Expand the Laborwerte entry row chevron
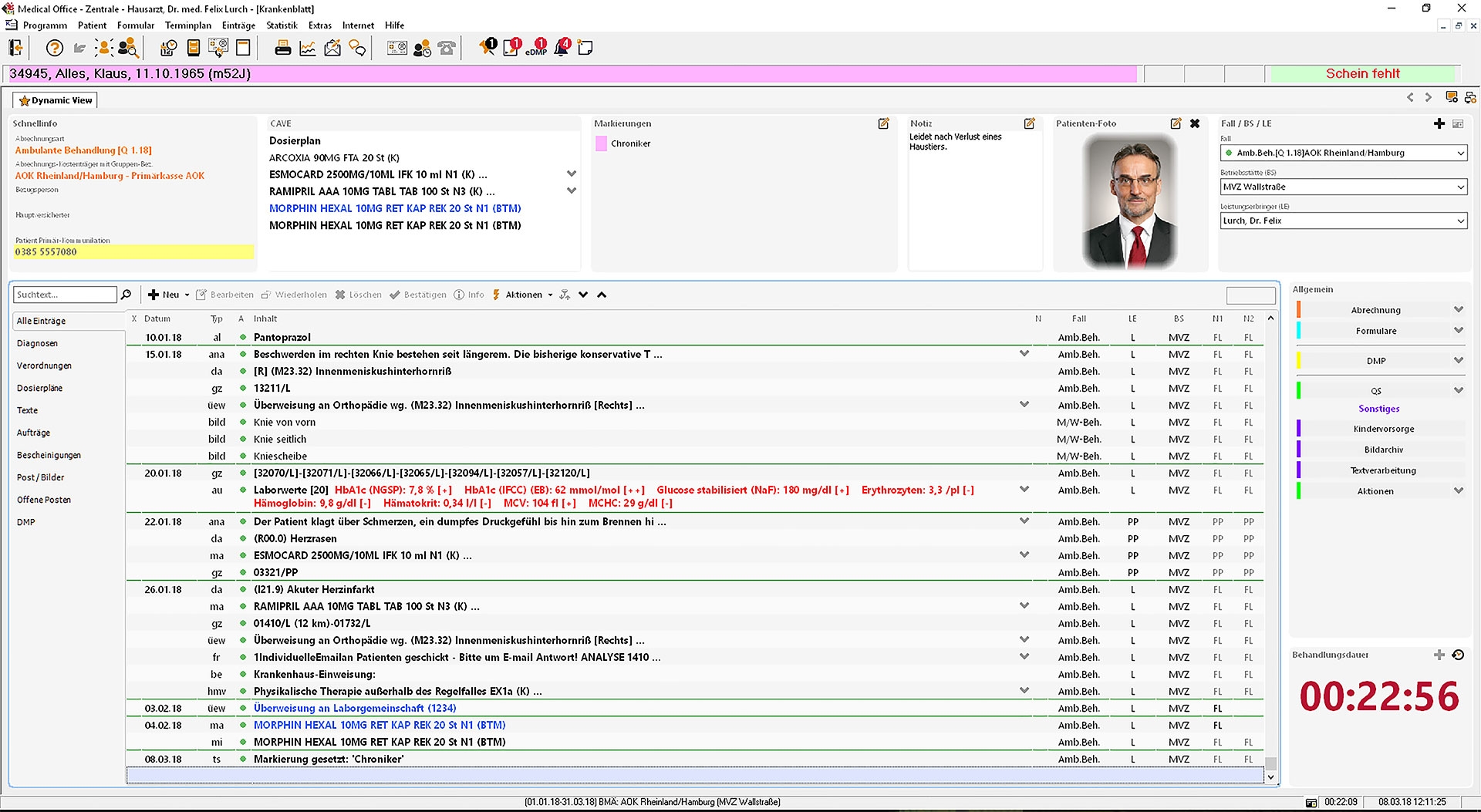 click(x=1024, y=490)
